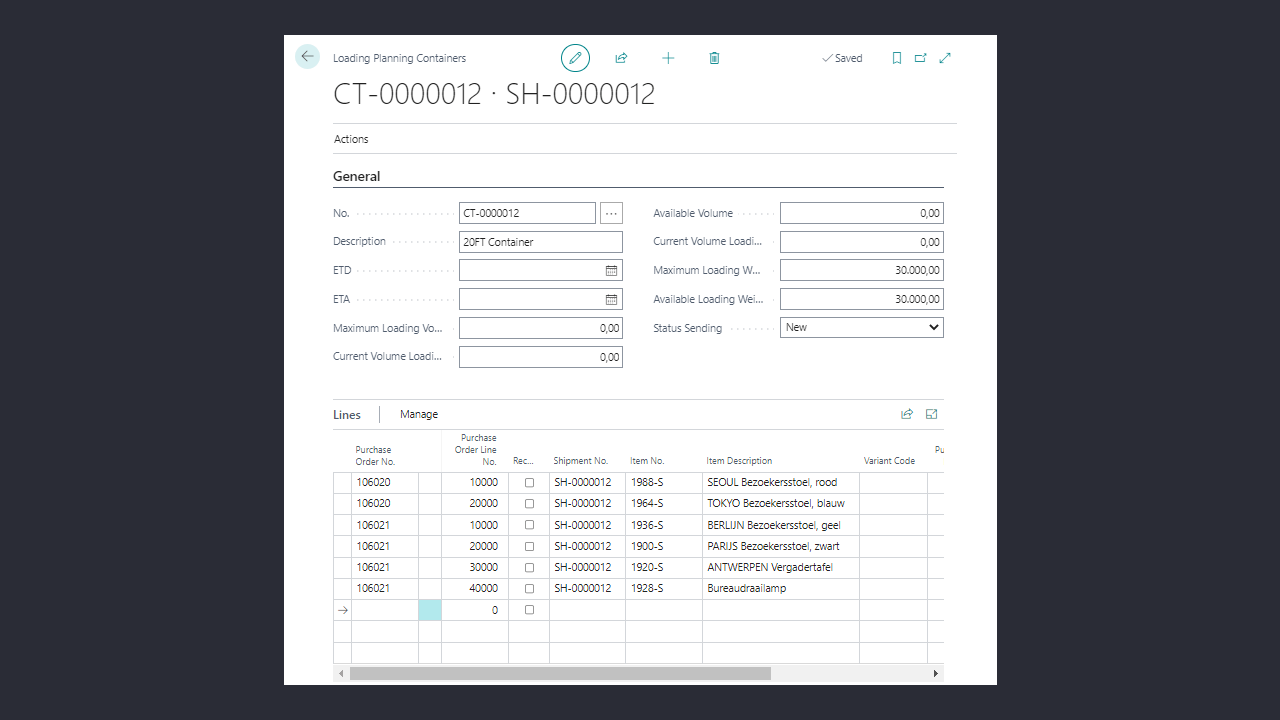Select item number 1928-S cell

664,589
